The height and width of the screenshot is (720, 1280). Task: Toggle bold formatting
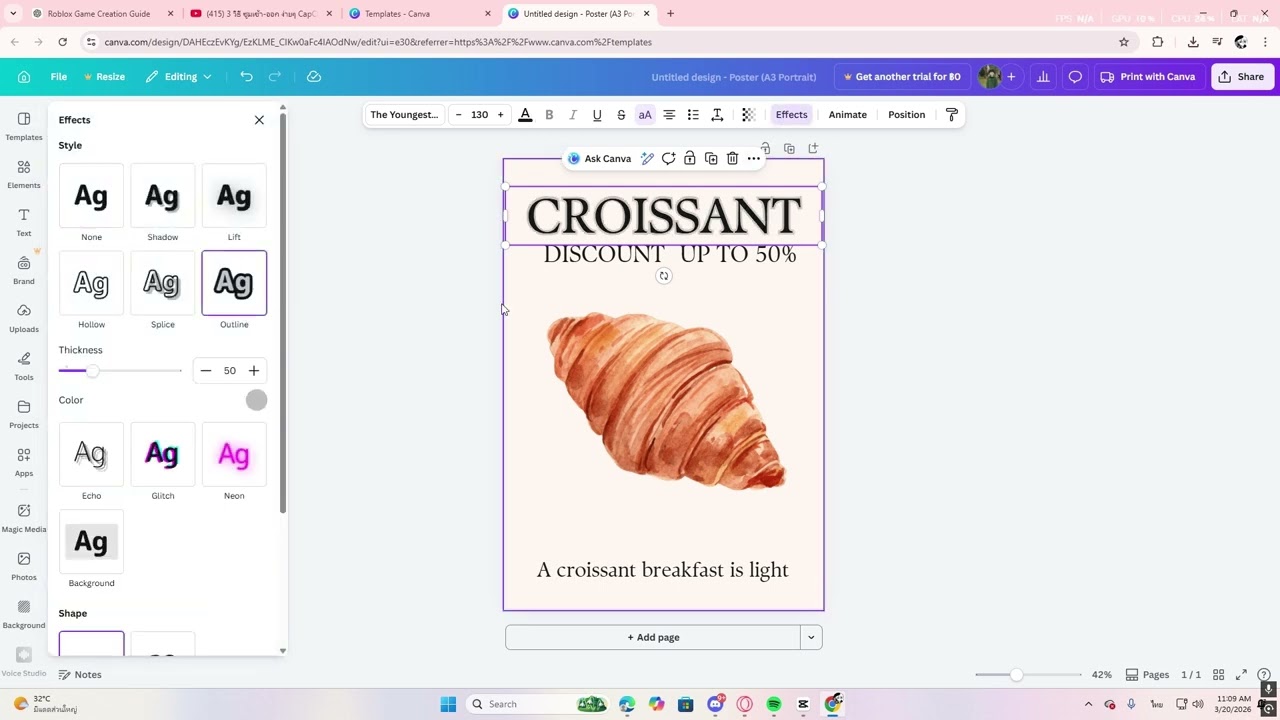coord(549,115)
